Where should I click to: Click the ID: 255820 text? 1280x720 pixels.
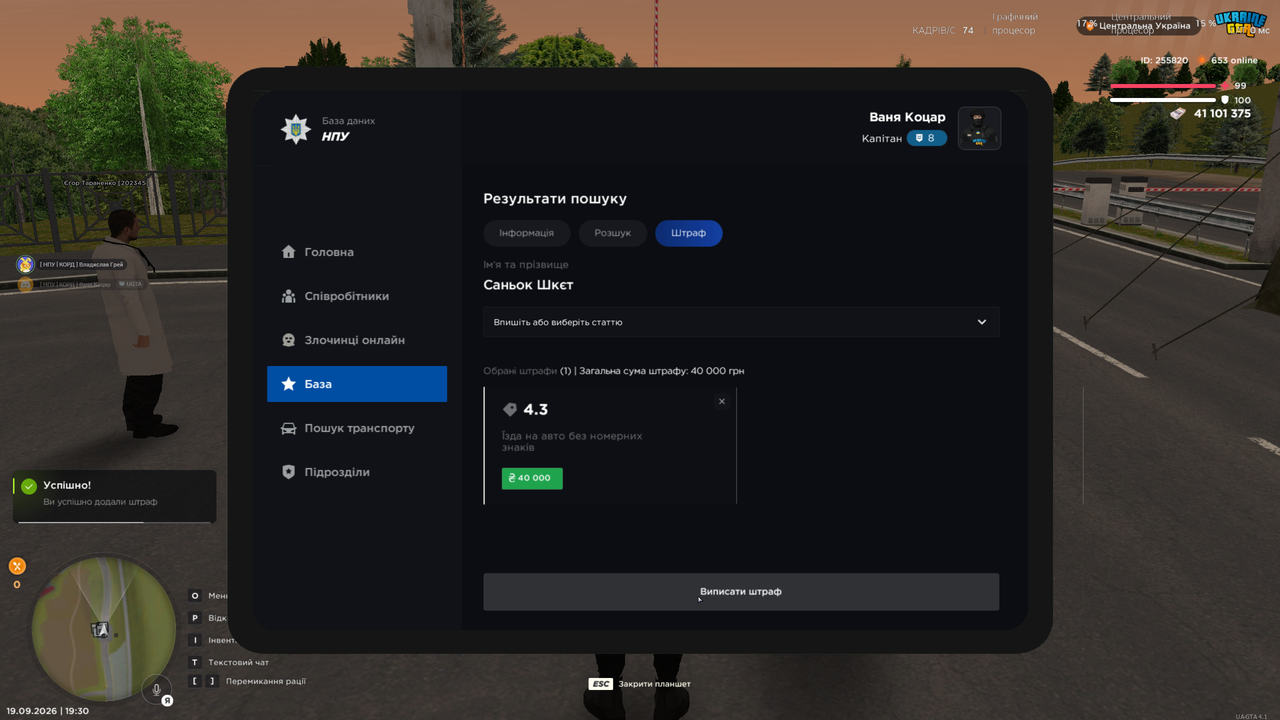[x=1164, y=61]
